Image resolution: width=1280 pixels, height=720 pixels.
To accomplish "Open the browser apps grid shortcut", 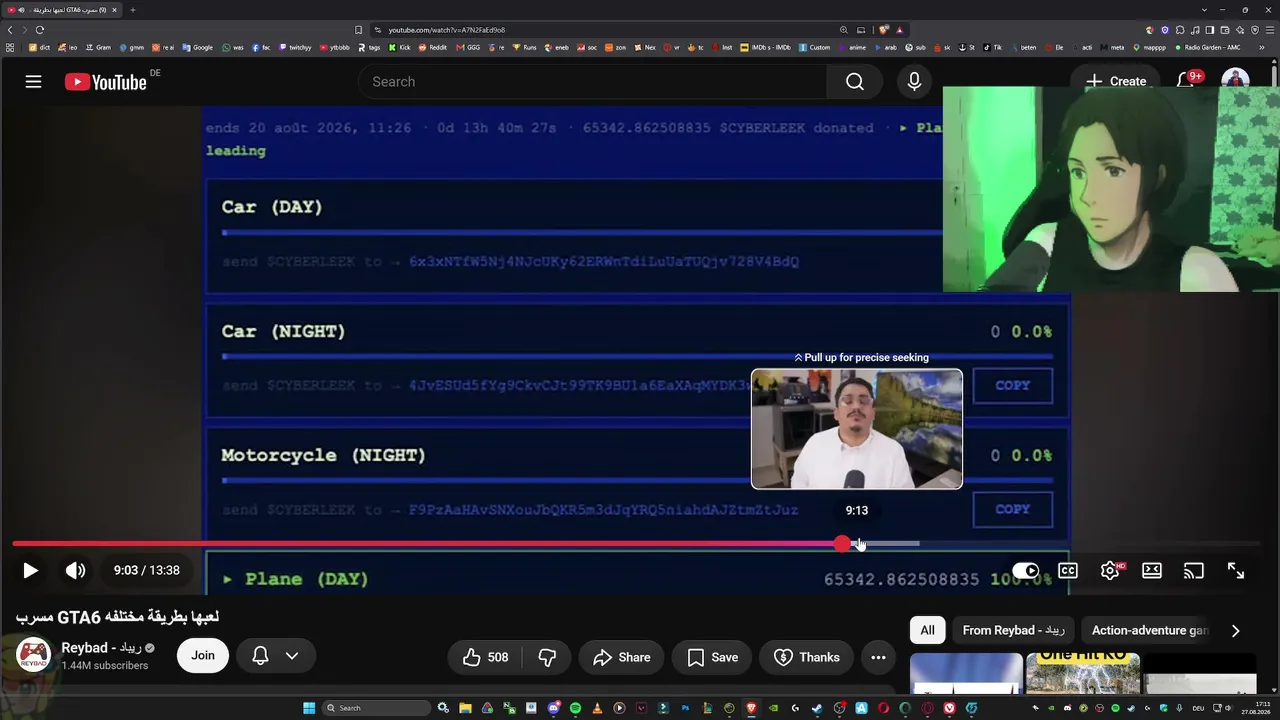I will [x=10, y=47].
